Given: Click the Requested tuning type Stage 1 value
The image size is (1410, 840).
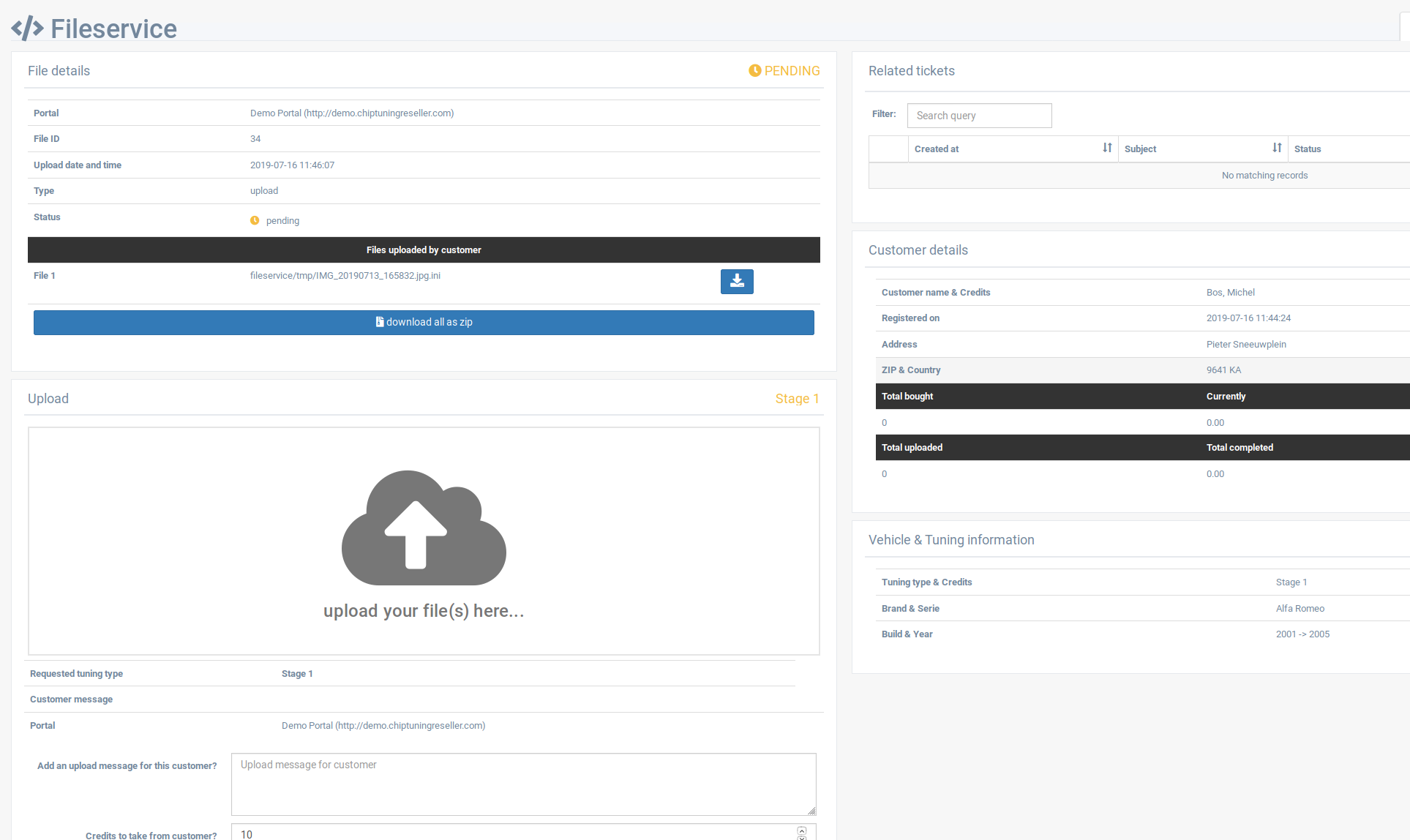Looking at the screenshot, I should click(297, 674).
